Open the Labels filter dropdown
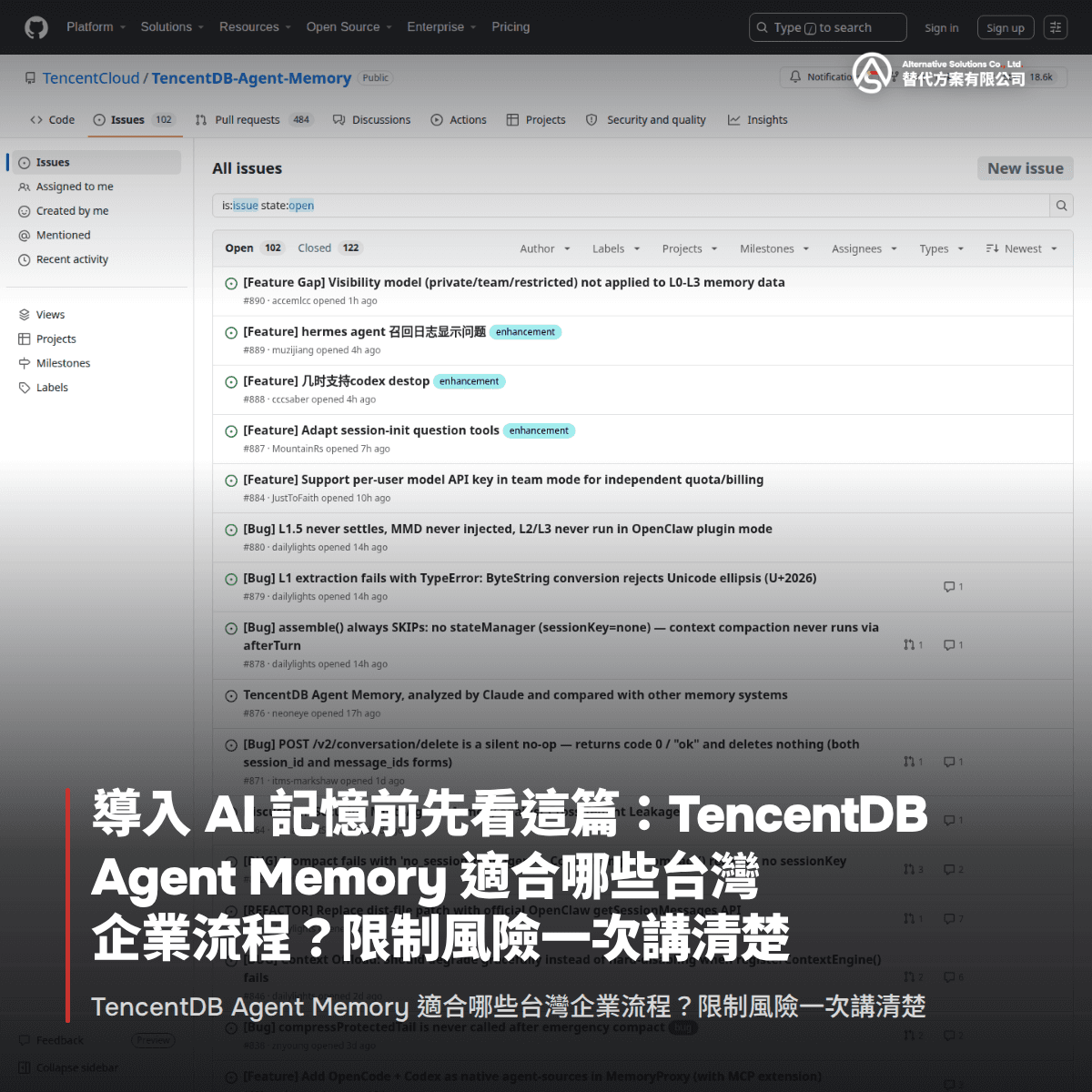Screen dimensions: 1092x1092 tap(616, 249)
